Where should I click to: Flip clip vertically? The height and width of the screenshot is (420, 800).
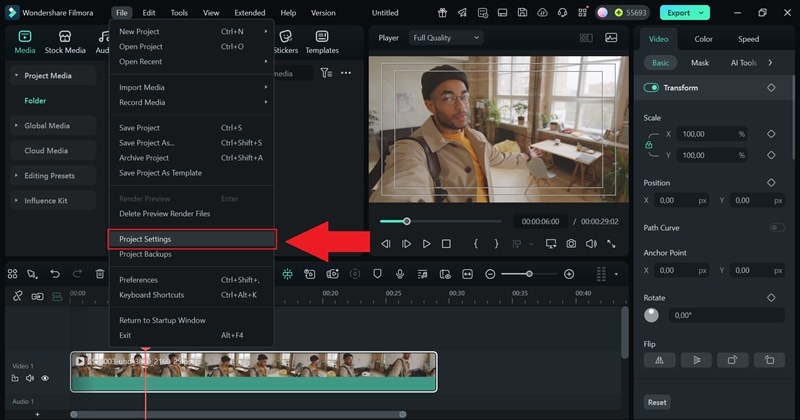696,360
